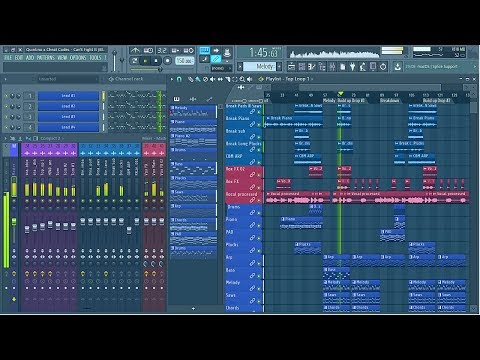Image resolution: width=480 pixels, height=360 pixels.
Task: Click previous pattern arrow left of Melody
Action: [240, 67]
